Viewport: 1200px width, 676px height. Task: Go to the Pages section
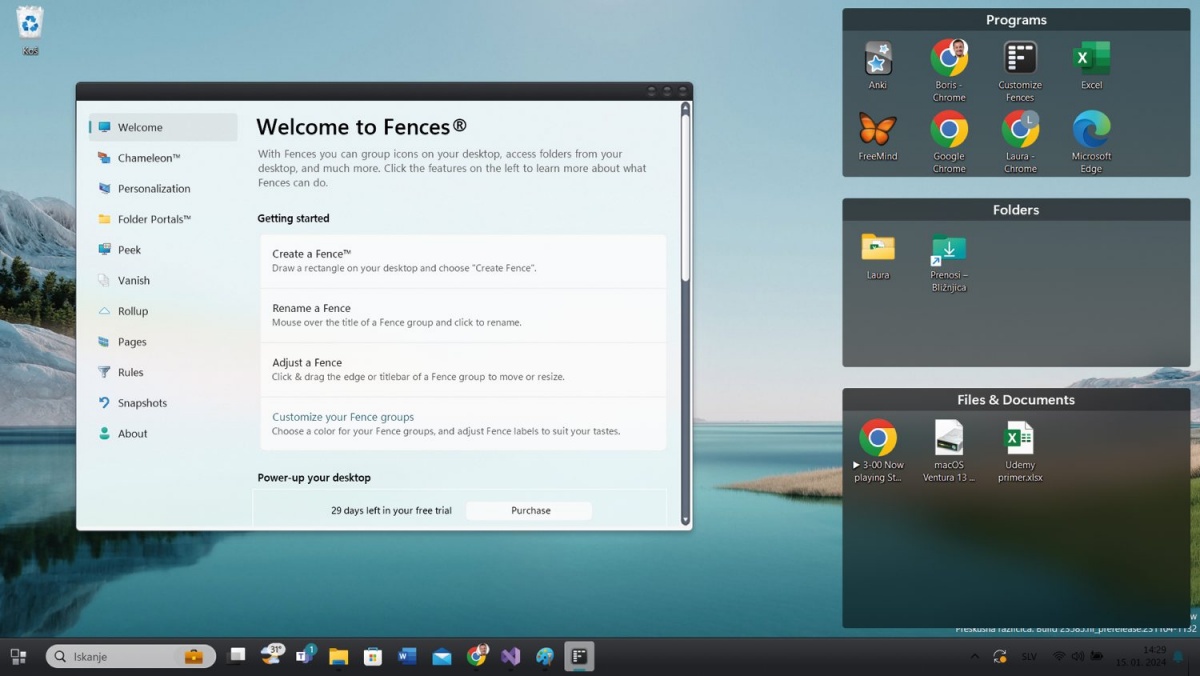pos(163,342)
